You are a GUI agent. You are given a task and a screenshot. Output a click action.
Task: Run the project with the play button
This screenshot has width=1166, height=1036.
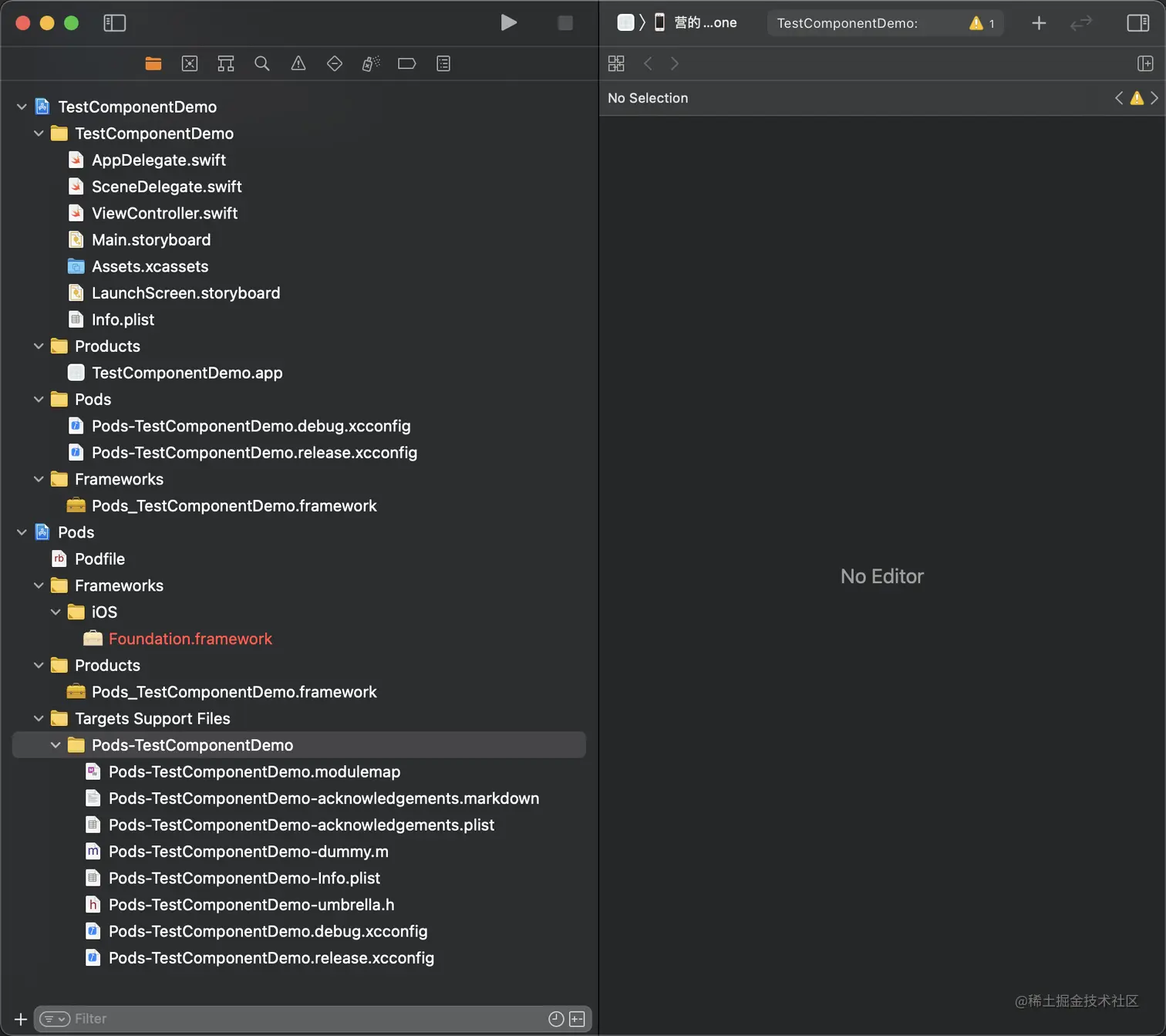tap(508, 23)
